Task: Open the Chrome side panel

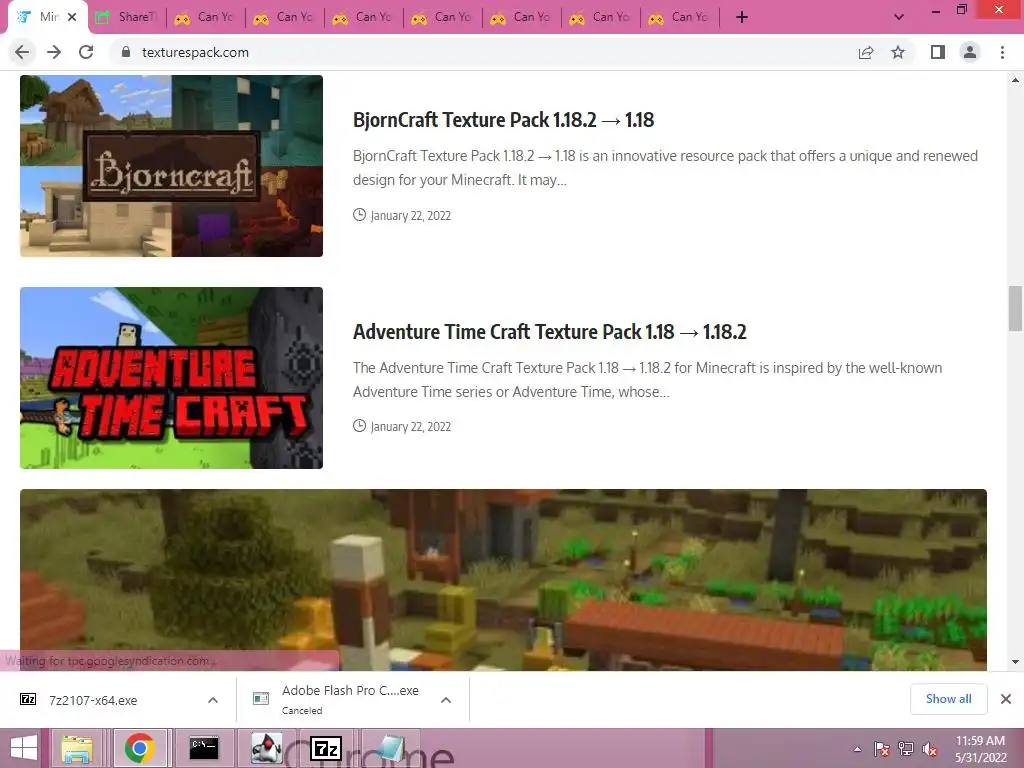Action: click(938, 52)
